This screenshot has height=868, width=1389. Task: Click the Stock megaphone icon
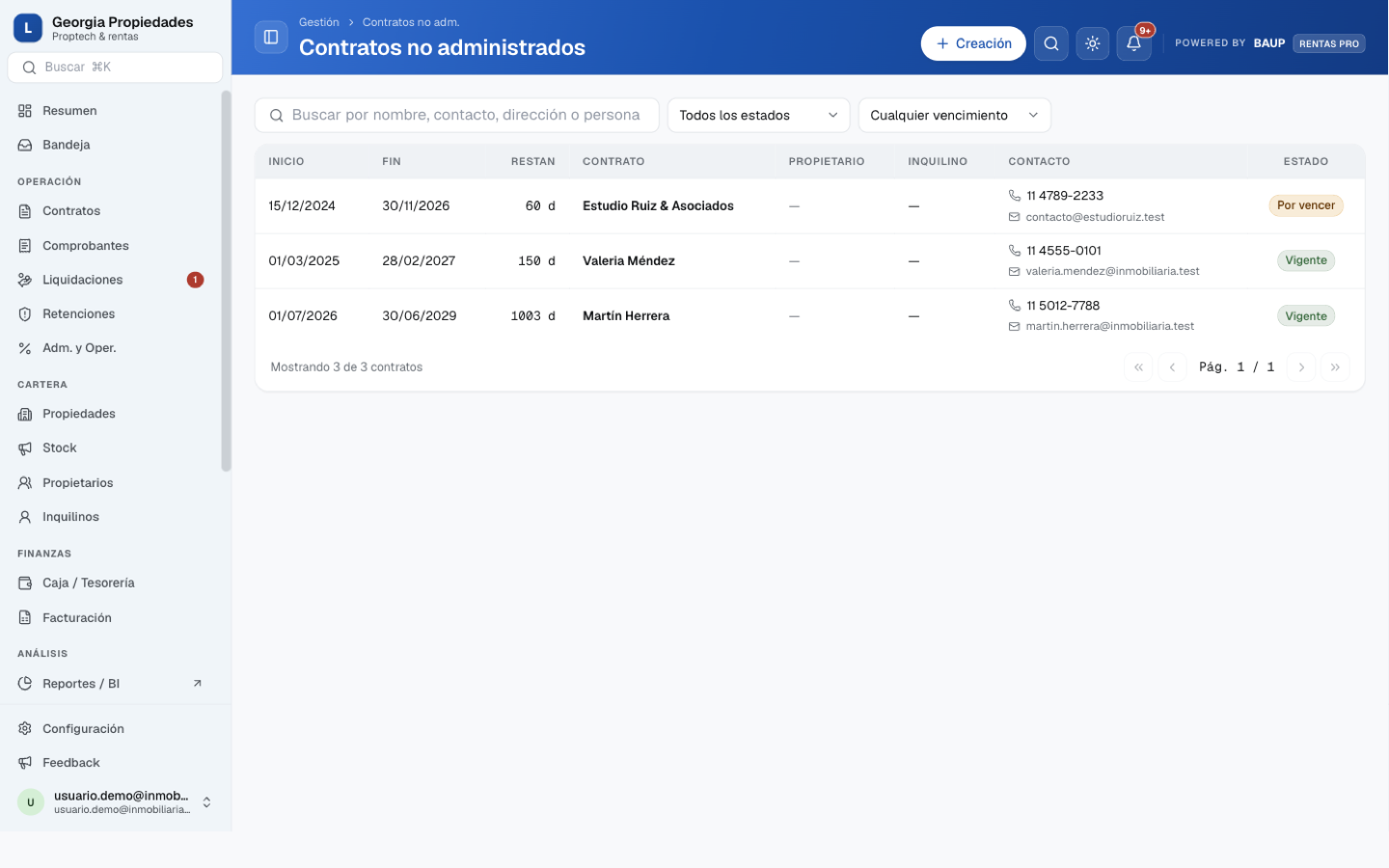point(25,448)
